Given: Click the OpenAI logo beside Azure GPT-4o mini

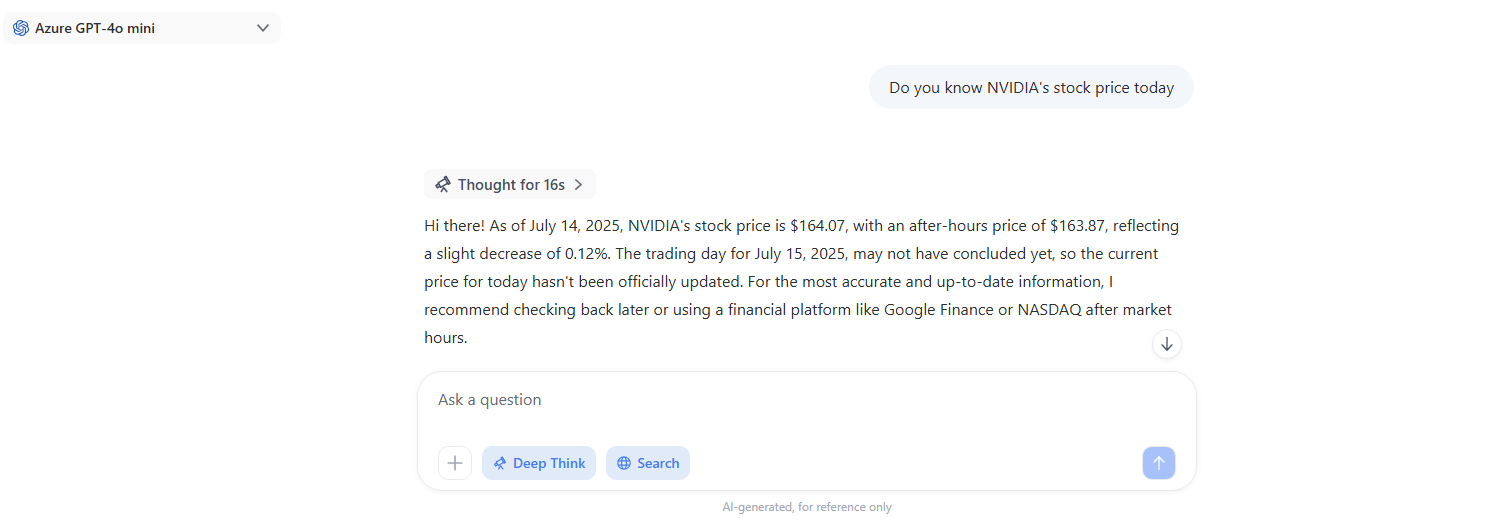Looking at the screenshot, I should [x=21, y=28].
